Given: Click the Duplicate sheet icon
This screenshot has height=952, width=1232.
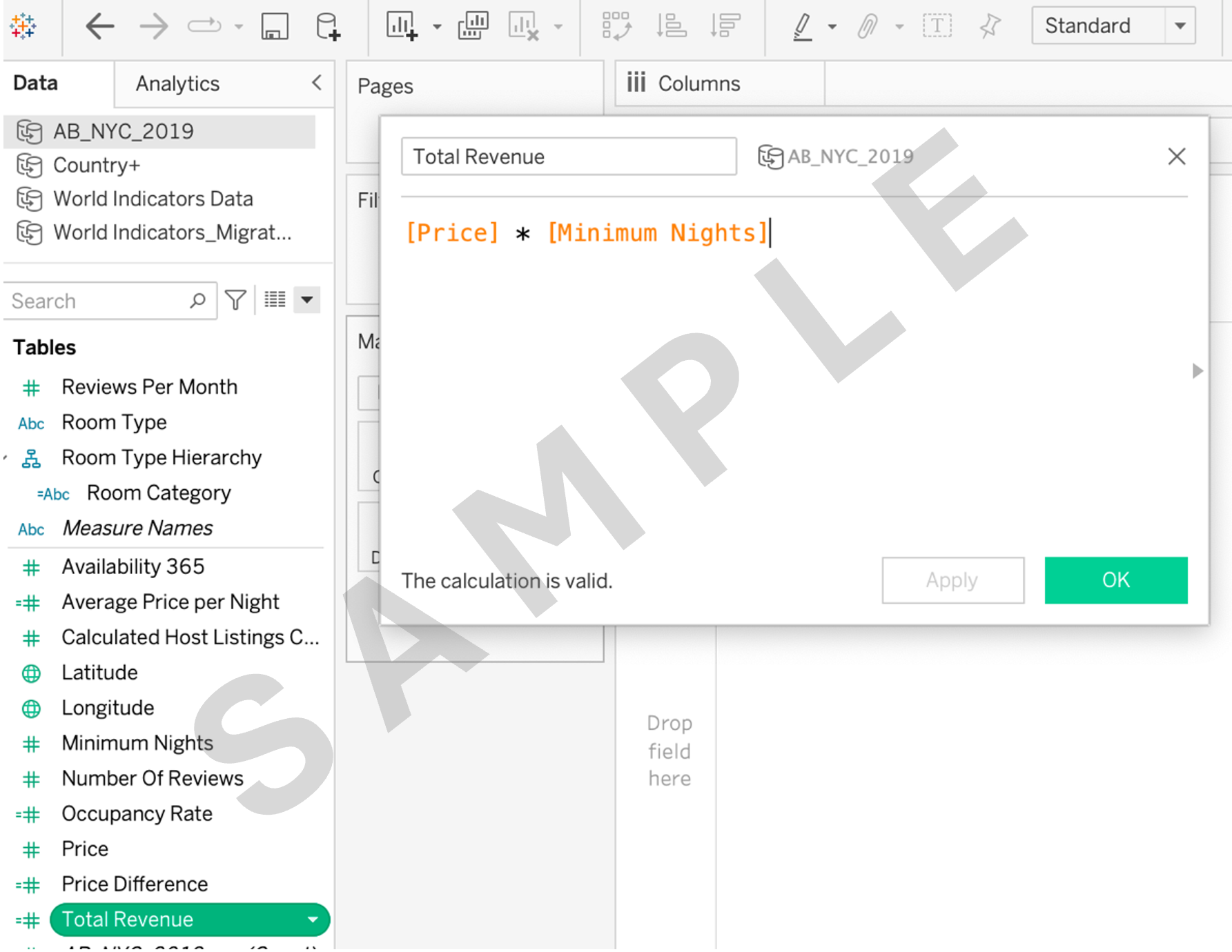Looking at the screenshot, I should pos(473,27).
